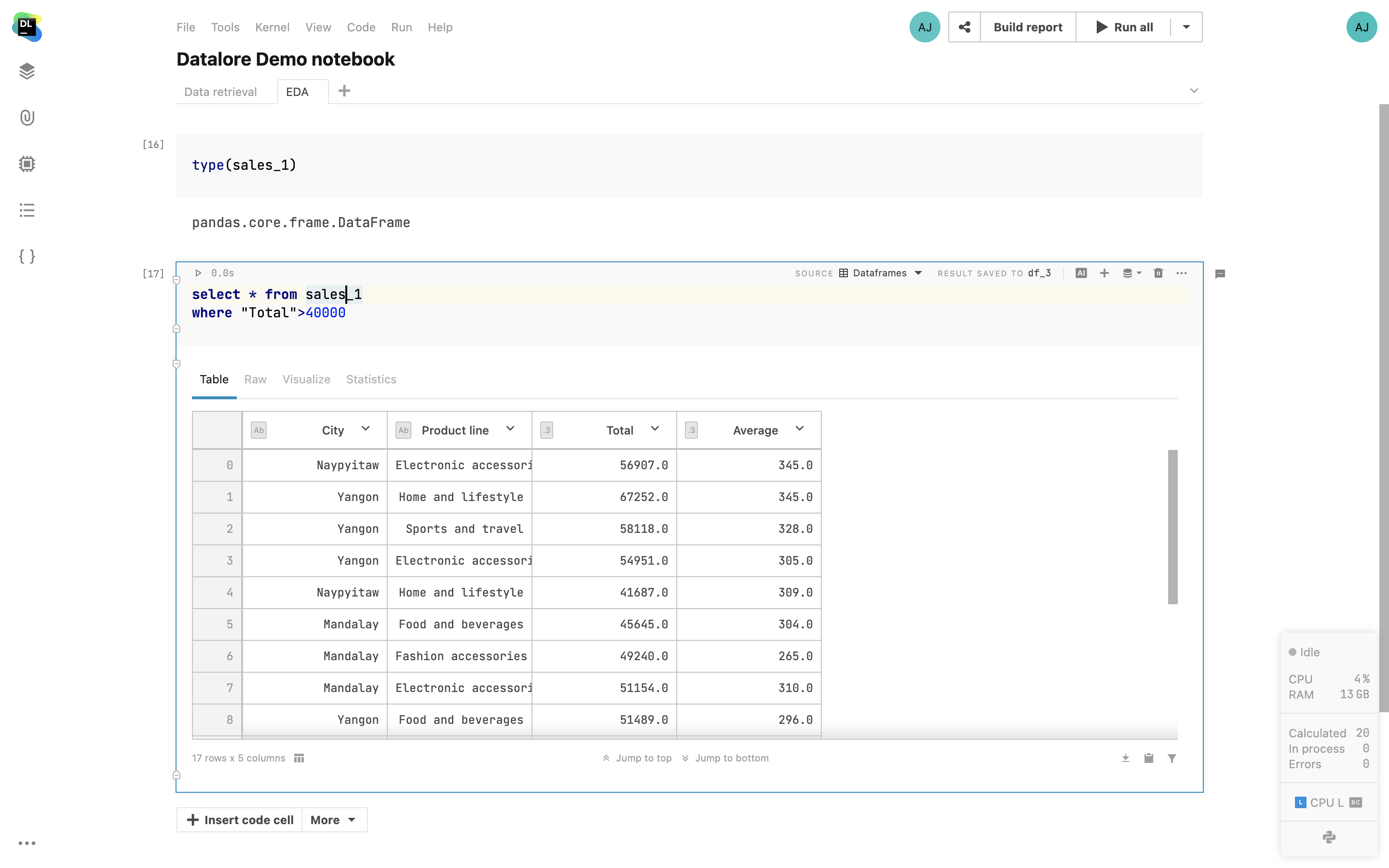The height and width of the screenshot is (868, 1389).
Task: Click the share notebook icon
Action: [x=964, y=27]
